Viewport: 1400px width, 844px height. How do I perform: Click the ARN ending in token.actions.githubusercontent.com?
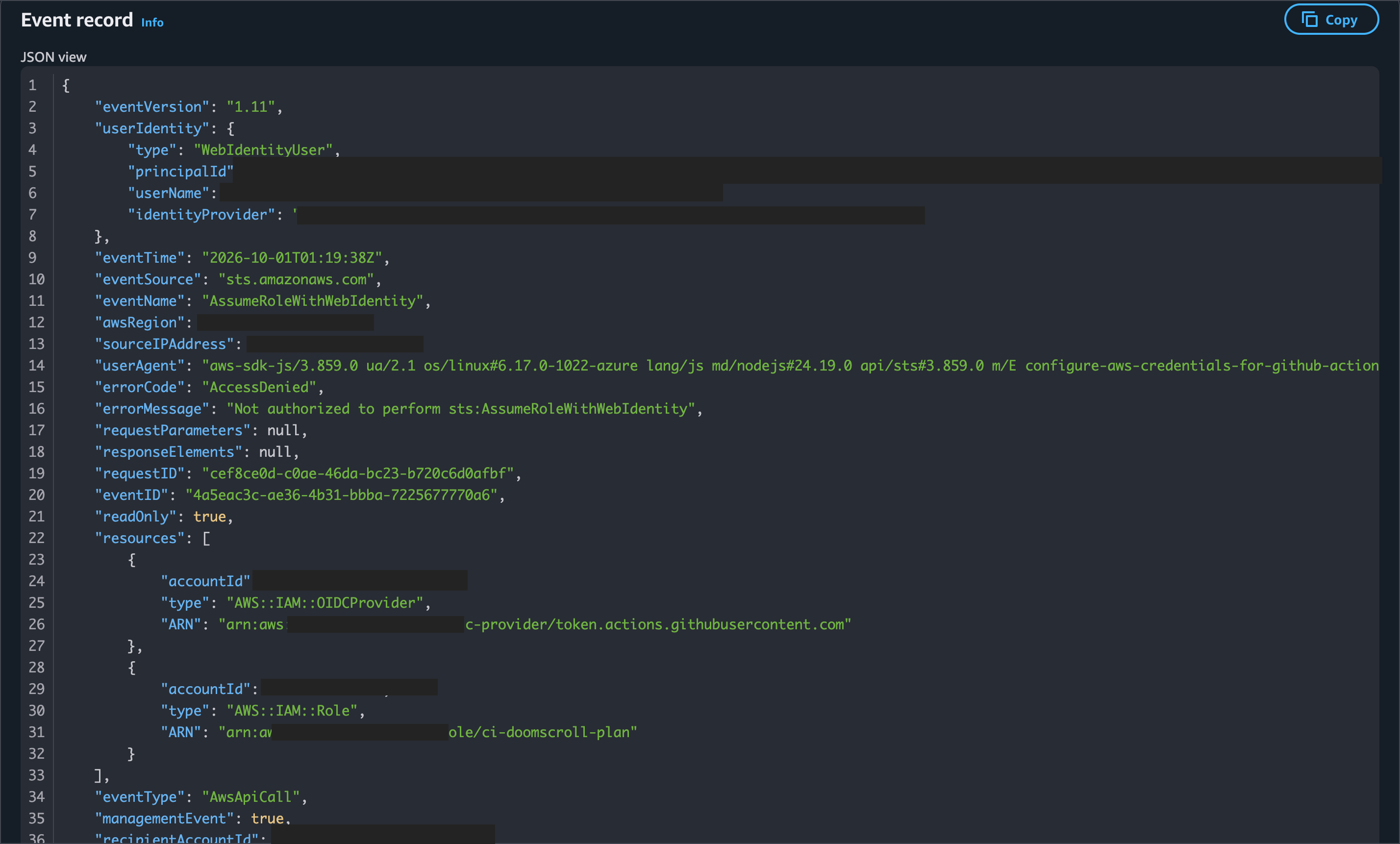pos(535,625)
